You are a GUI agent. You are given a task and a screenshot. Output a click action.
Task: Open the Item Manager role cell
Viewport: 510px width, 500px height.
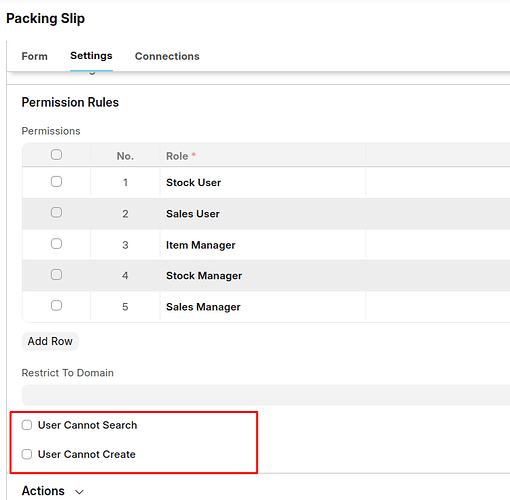[263, 245]
